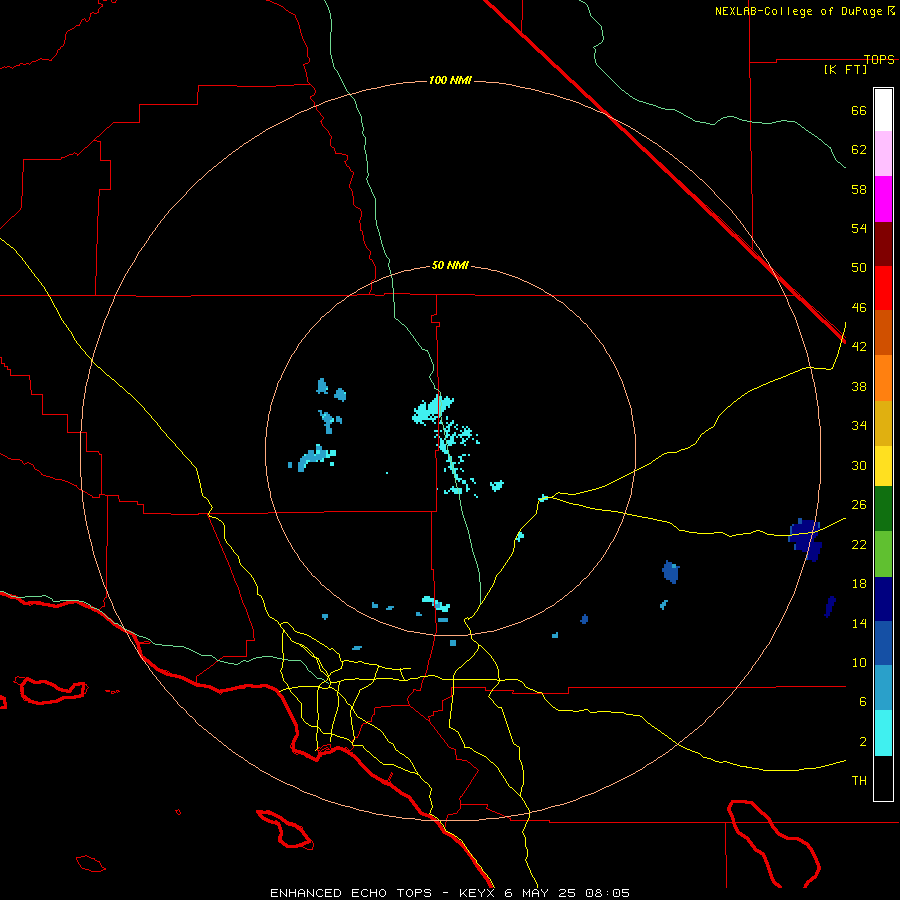This screenshot has width=900, height=900.
Task: Click the large cyan echo cluster near radar center
Action: 433,409
